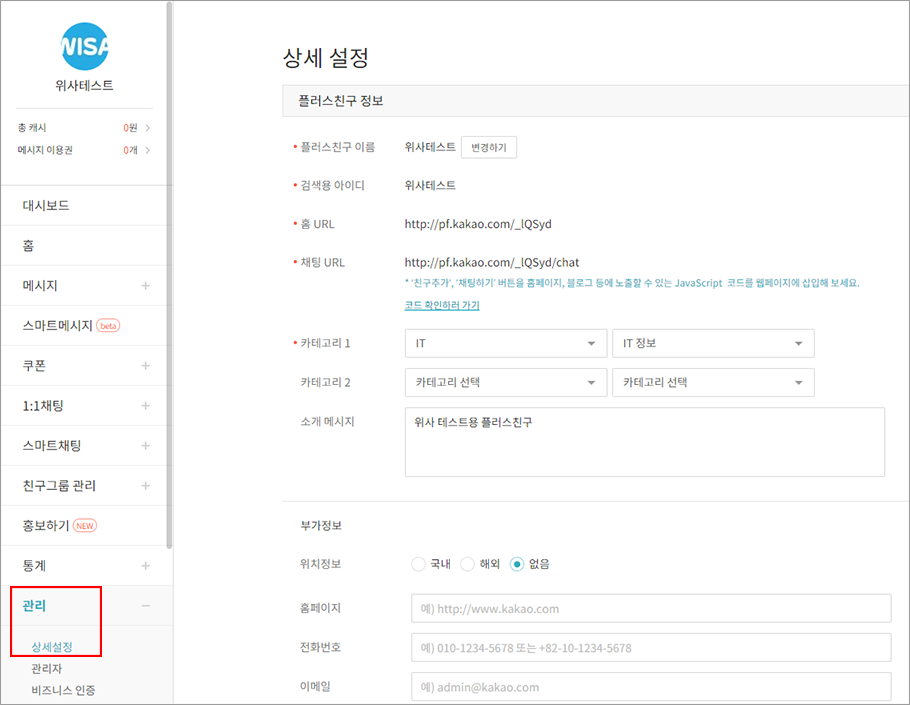Select 없음 location radio button
The height and width of the screenshot is (705, 910).
click(x=517, y=564)
